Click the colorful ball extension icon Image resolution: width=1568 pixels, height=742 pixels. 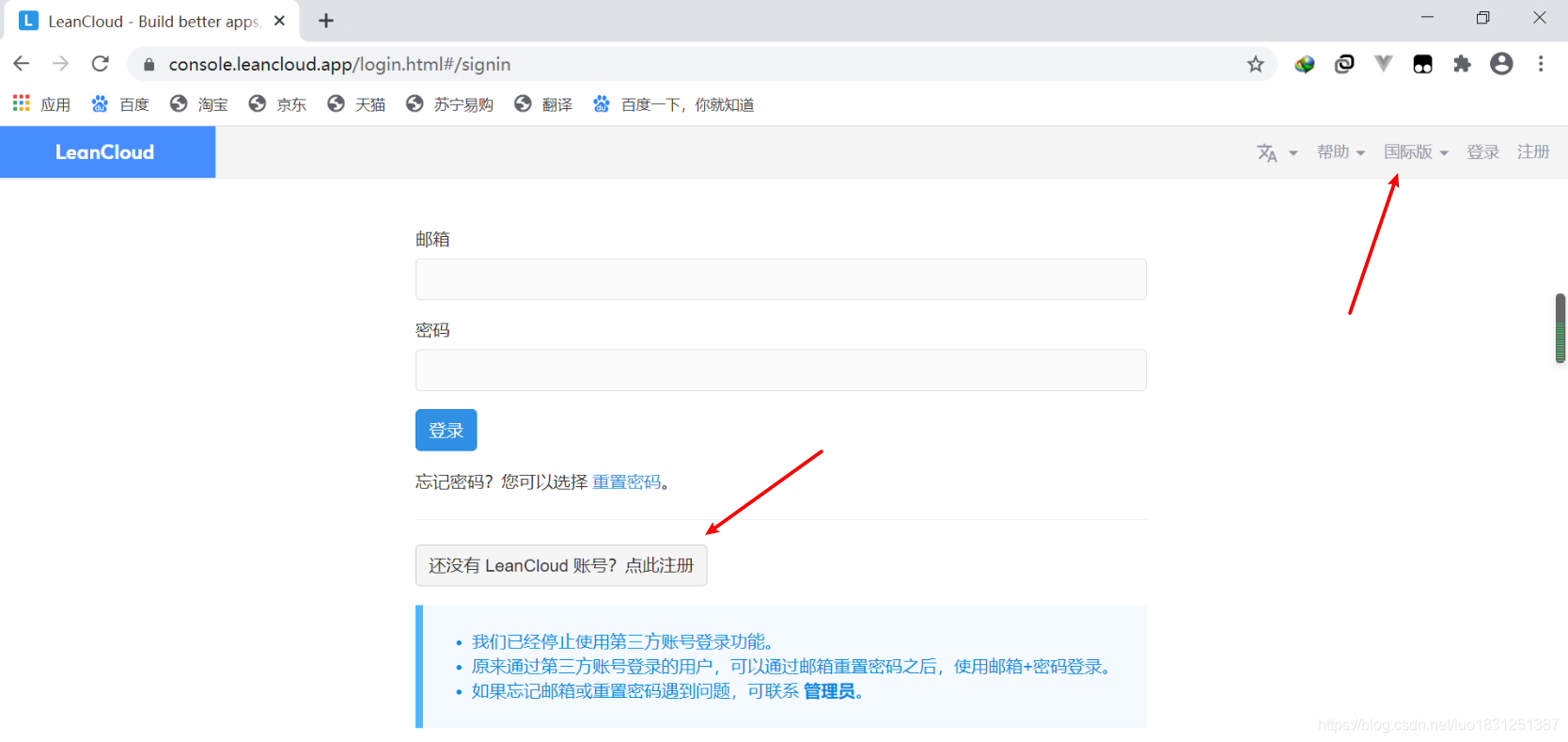pyautogui.click(x=1304, y=64)
